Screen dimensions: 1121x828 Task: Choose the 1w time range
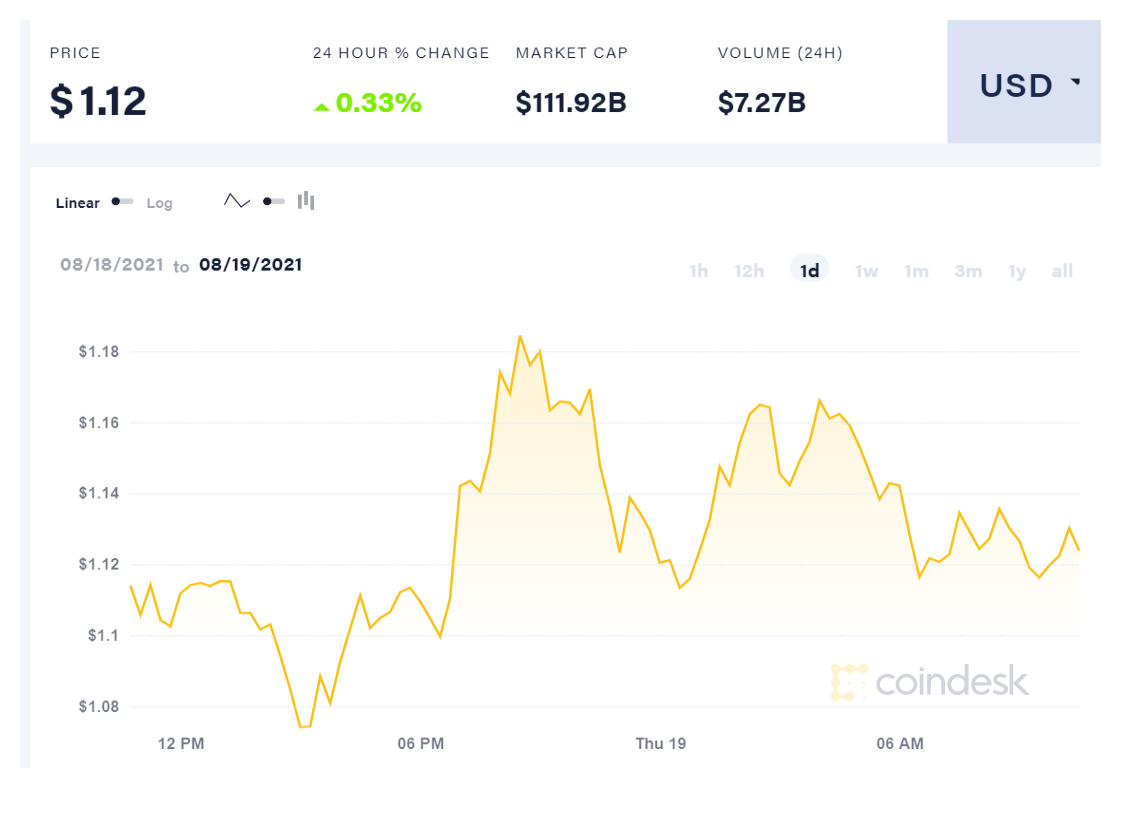click(866, 271)
